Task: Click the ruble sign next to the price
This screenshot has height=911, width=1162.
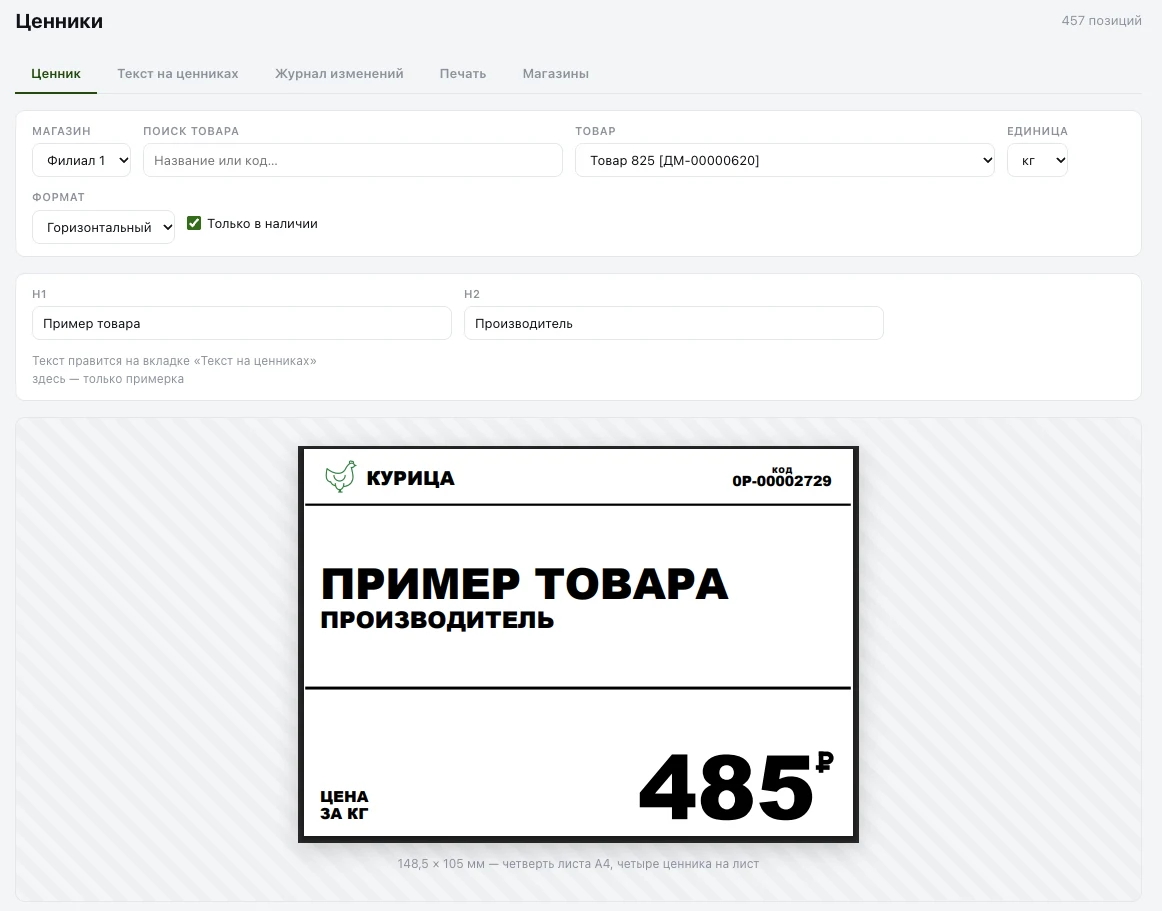Action: (x=825, y=761)
